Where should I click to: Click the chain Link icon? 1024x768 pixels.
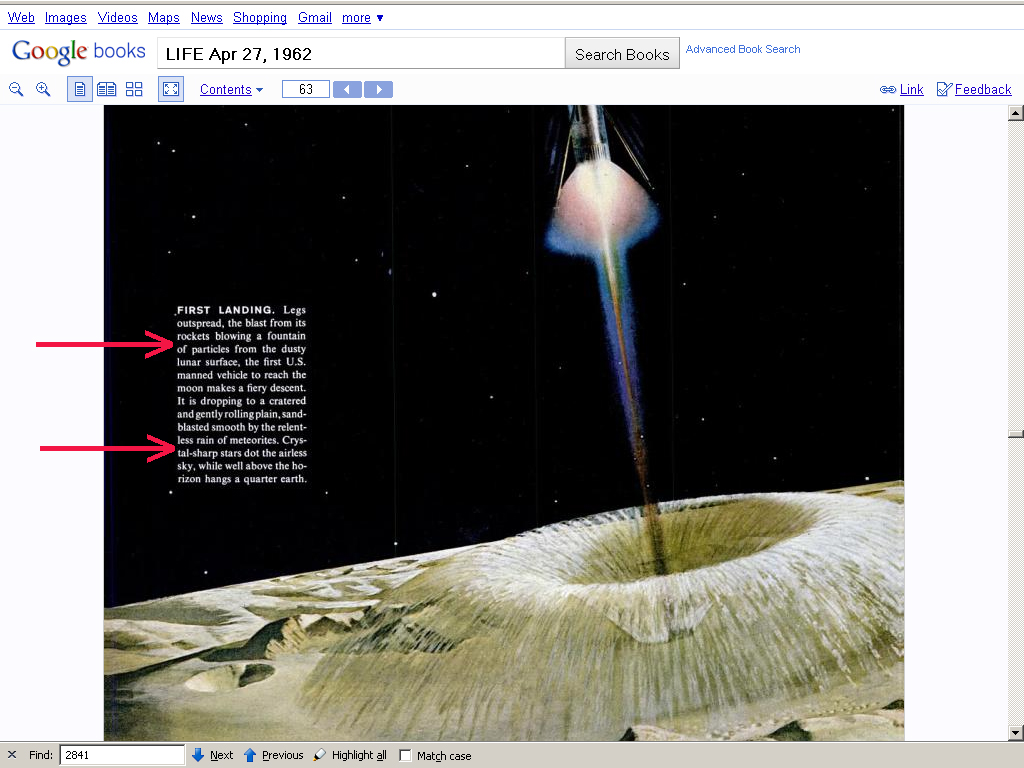coord(888,89)
